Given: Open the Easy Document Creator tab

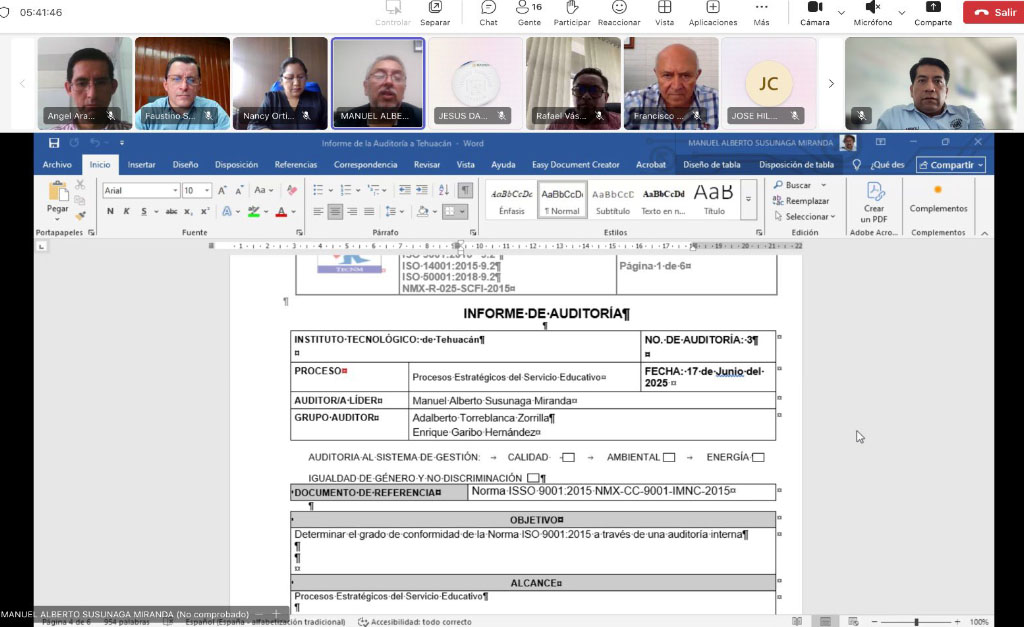Looking at the screenshot, I should [575, 165].
